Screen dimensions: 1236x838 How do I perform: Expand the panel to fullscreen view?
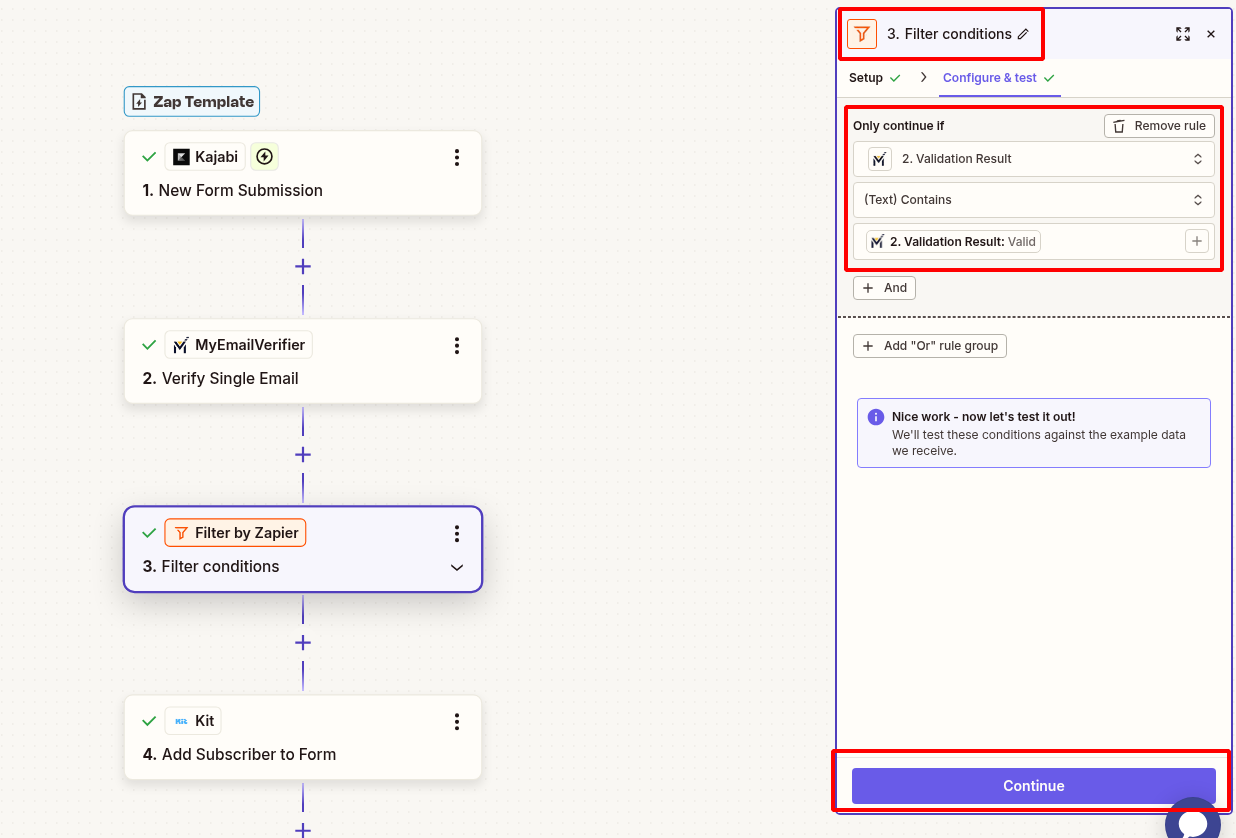click(x=1183, y=33)
